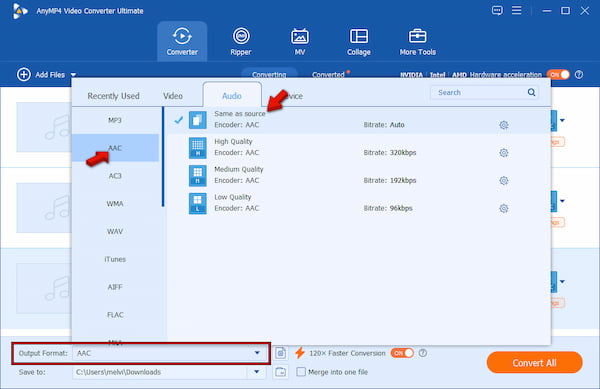
Task: Choose the Medium Quality 192kbps preset
Action: 359,176
